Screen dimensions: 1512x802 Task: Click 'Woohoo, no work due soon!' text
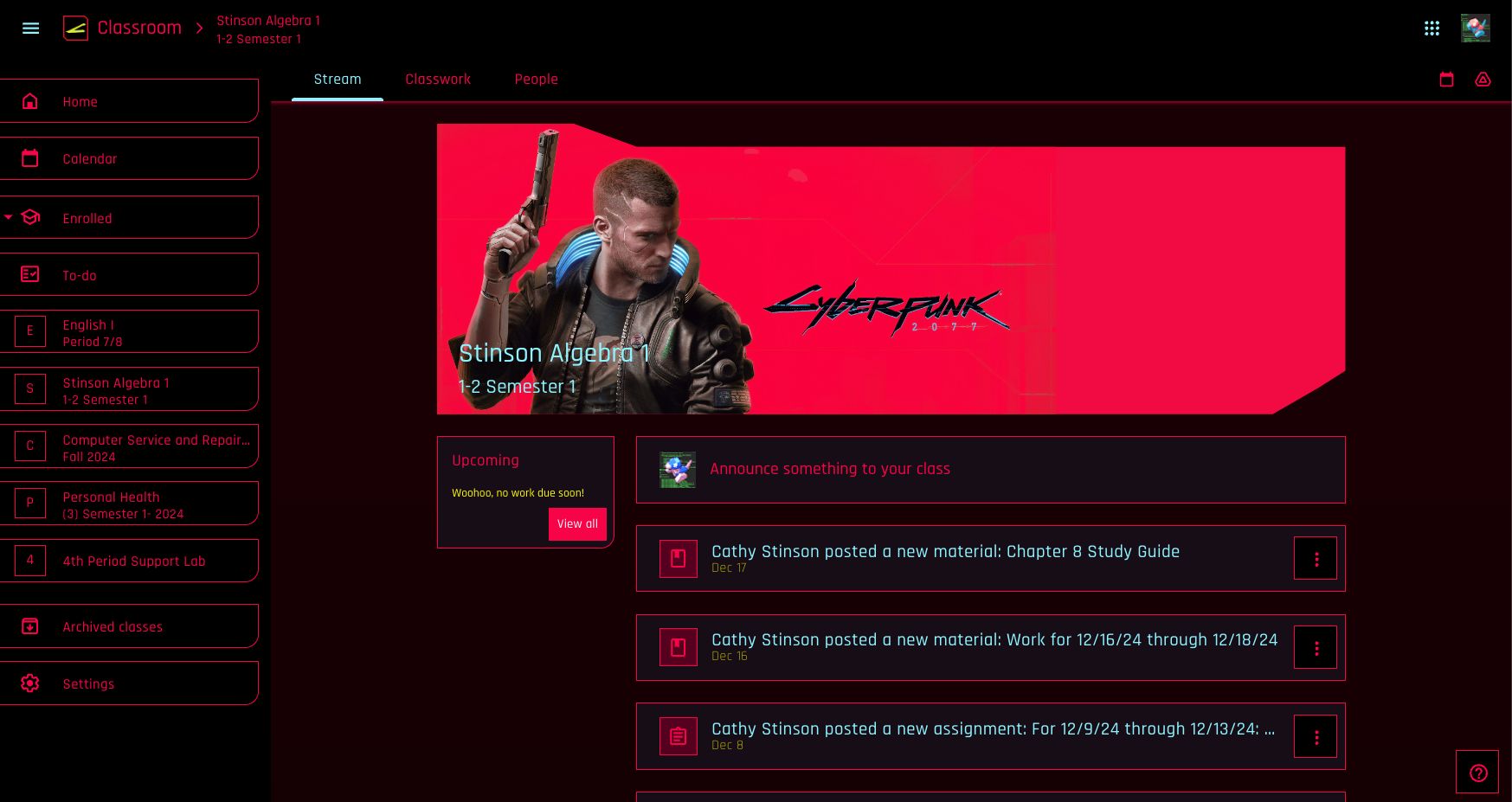pyautogui.click(x=518, y=493)
